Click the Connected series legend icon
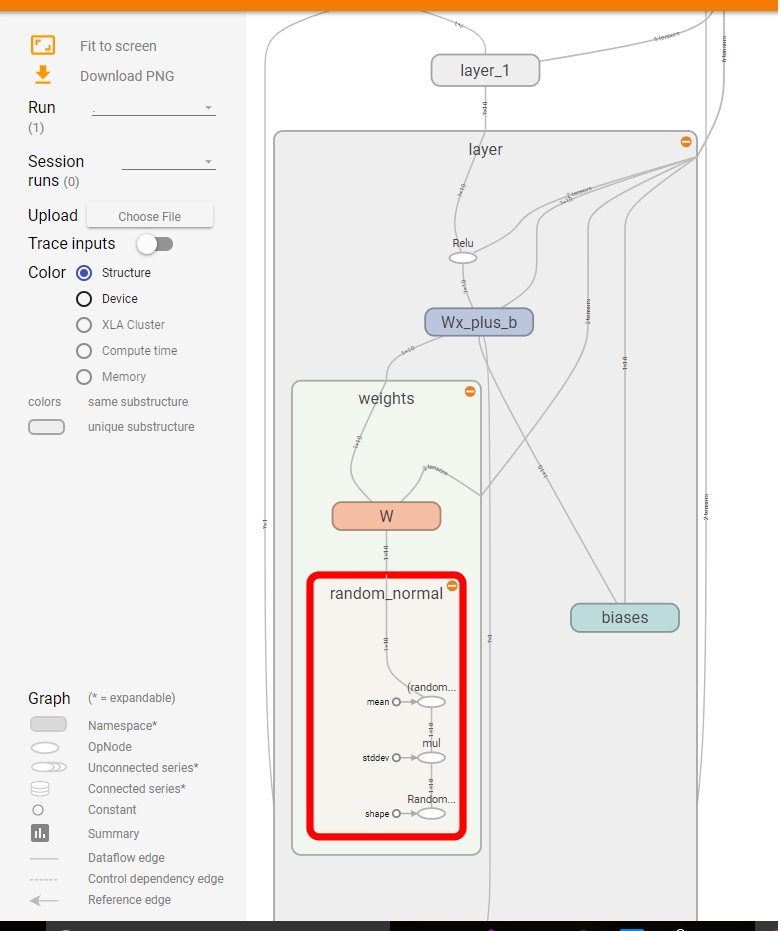The width and height of the screenshot is (781, 931). click(40, 788)
